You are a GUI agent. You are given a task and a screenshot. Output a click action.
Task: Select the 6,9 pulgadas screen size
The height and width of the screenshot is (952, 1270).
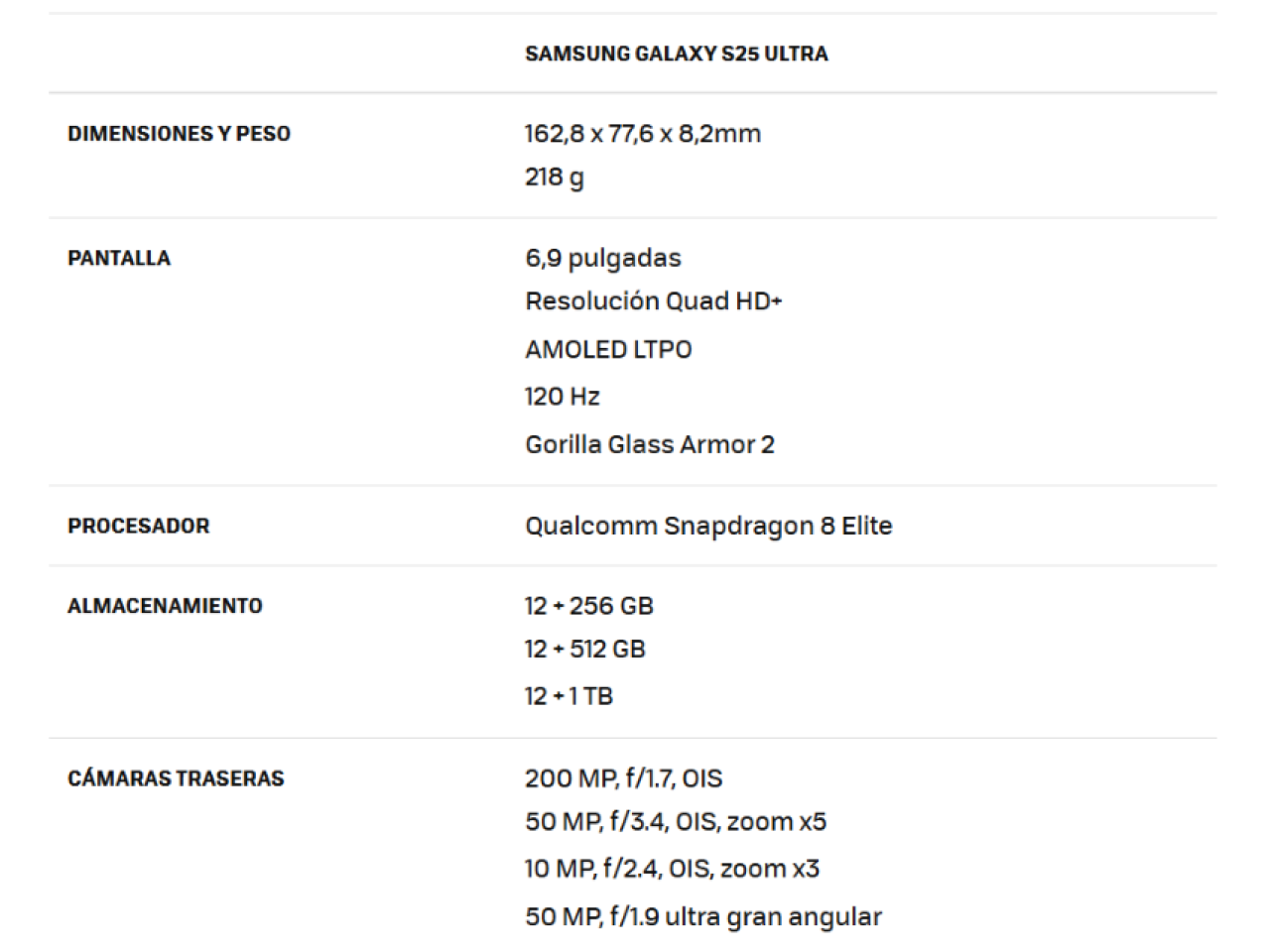603,259
